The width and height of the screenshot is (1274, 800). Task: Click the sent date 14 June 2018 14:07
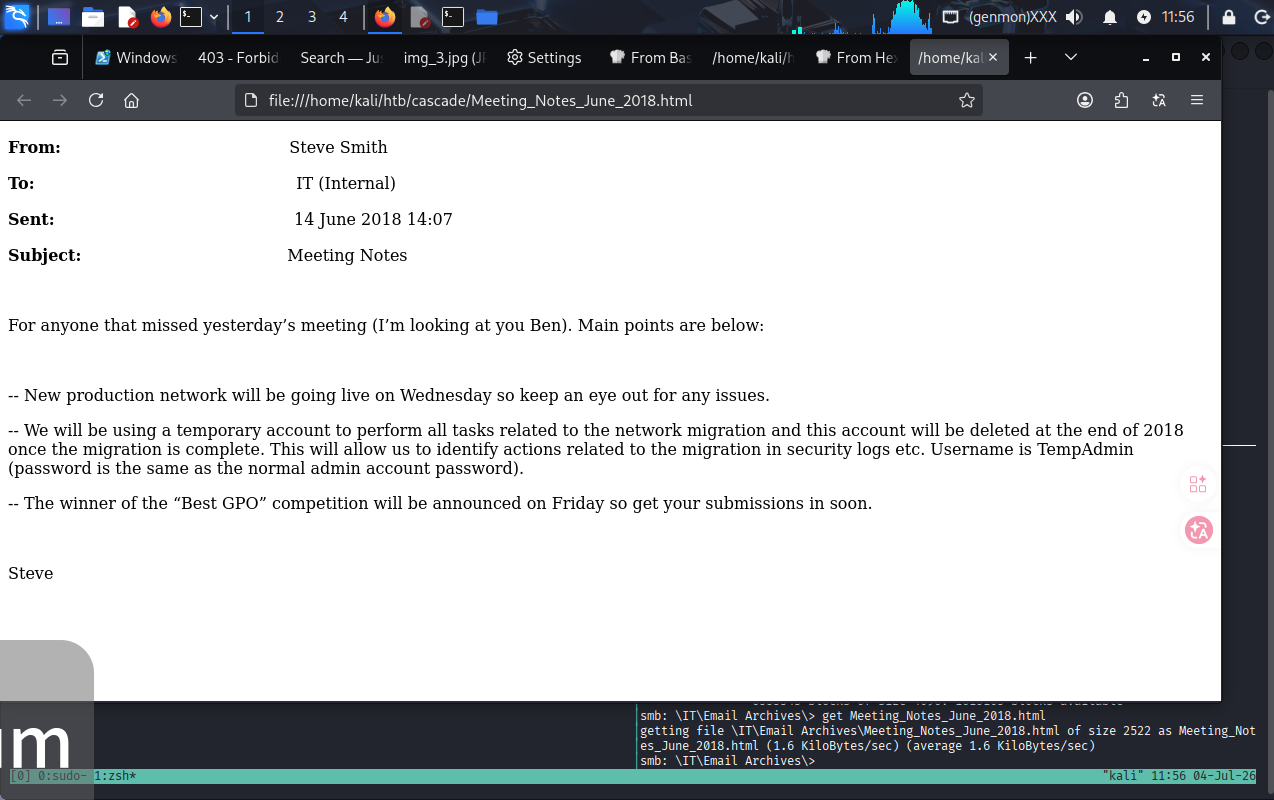[x=373, y=219]
